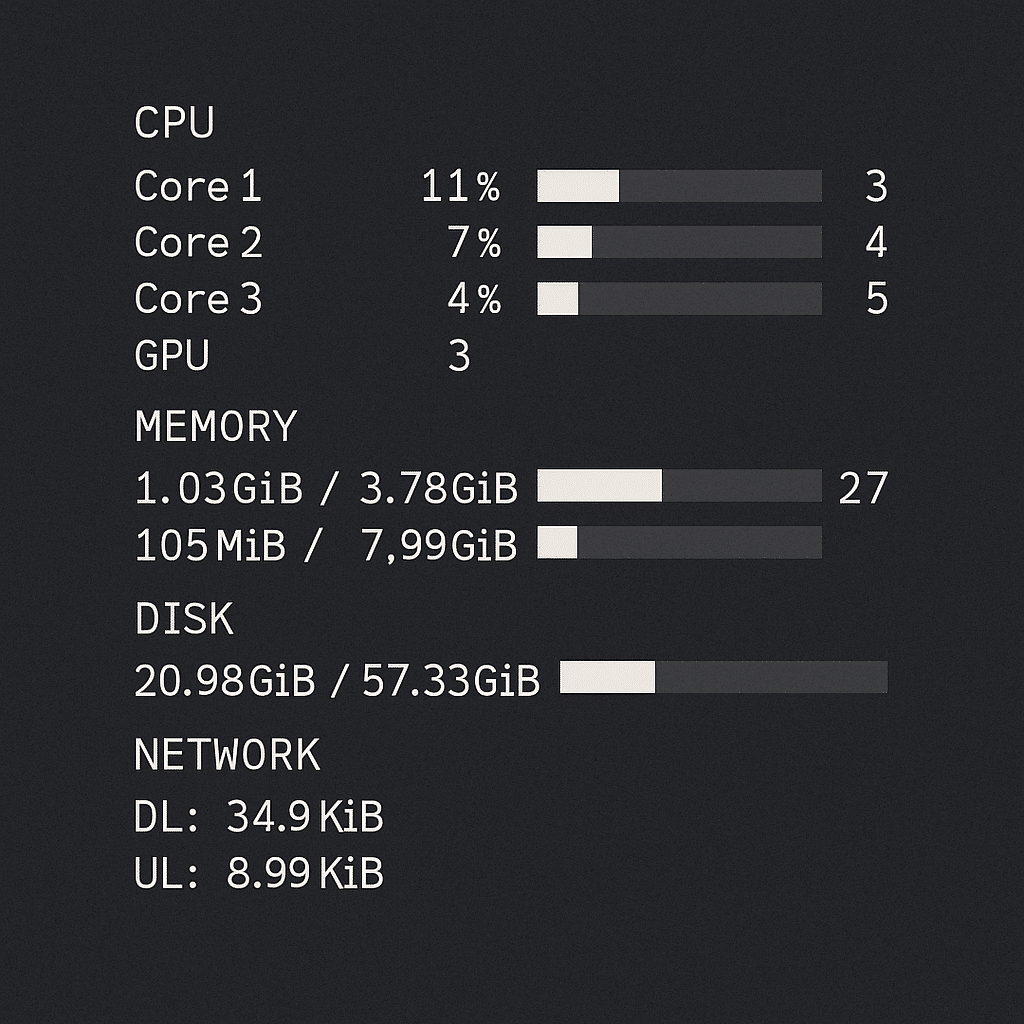Click the Core 3 usage bar

pos(680,298)
